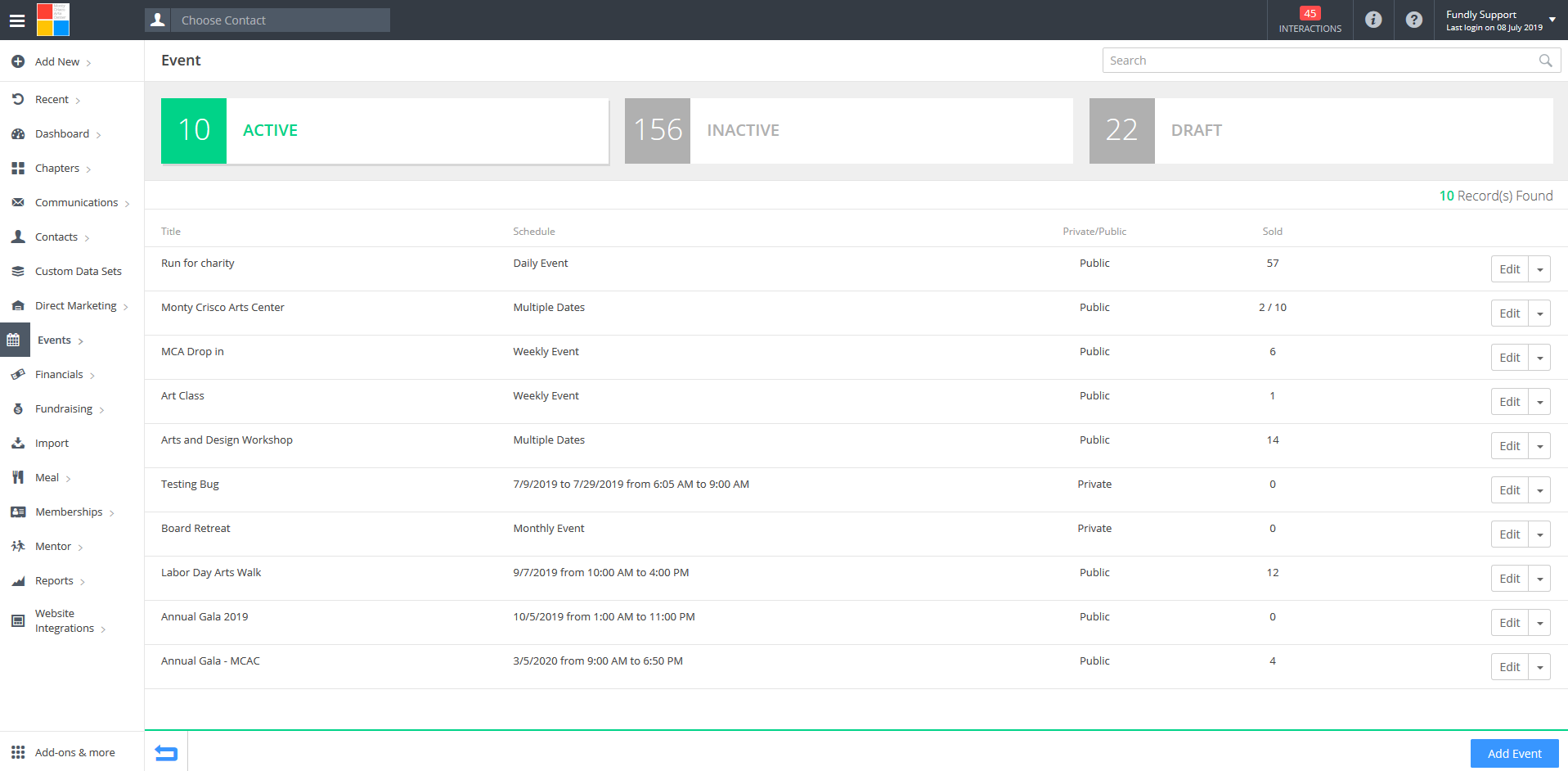The image size is (1568, 771).
Task: Click the Arts and Design Workshop title
Action: click(x=227, y=440)
